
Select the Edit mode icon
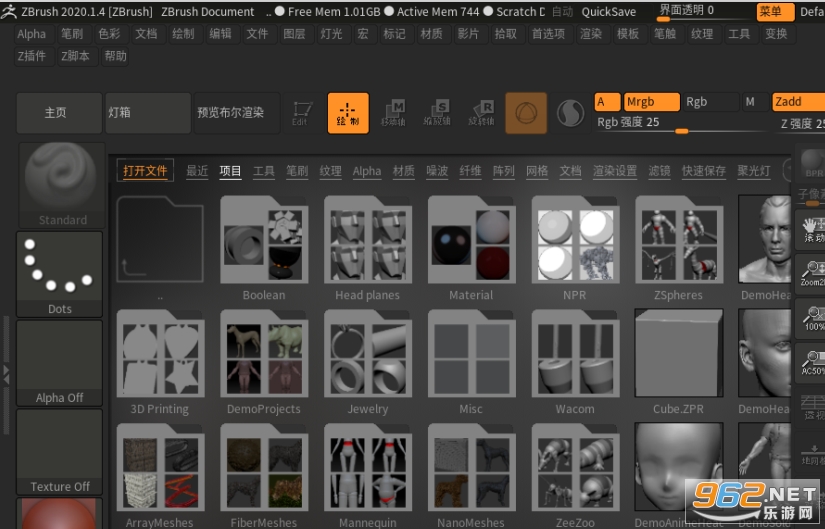(302, 113)
